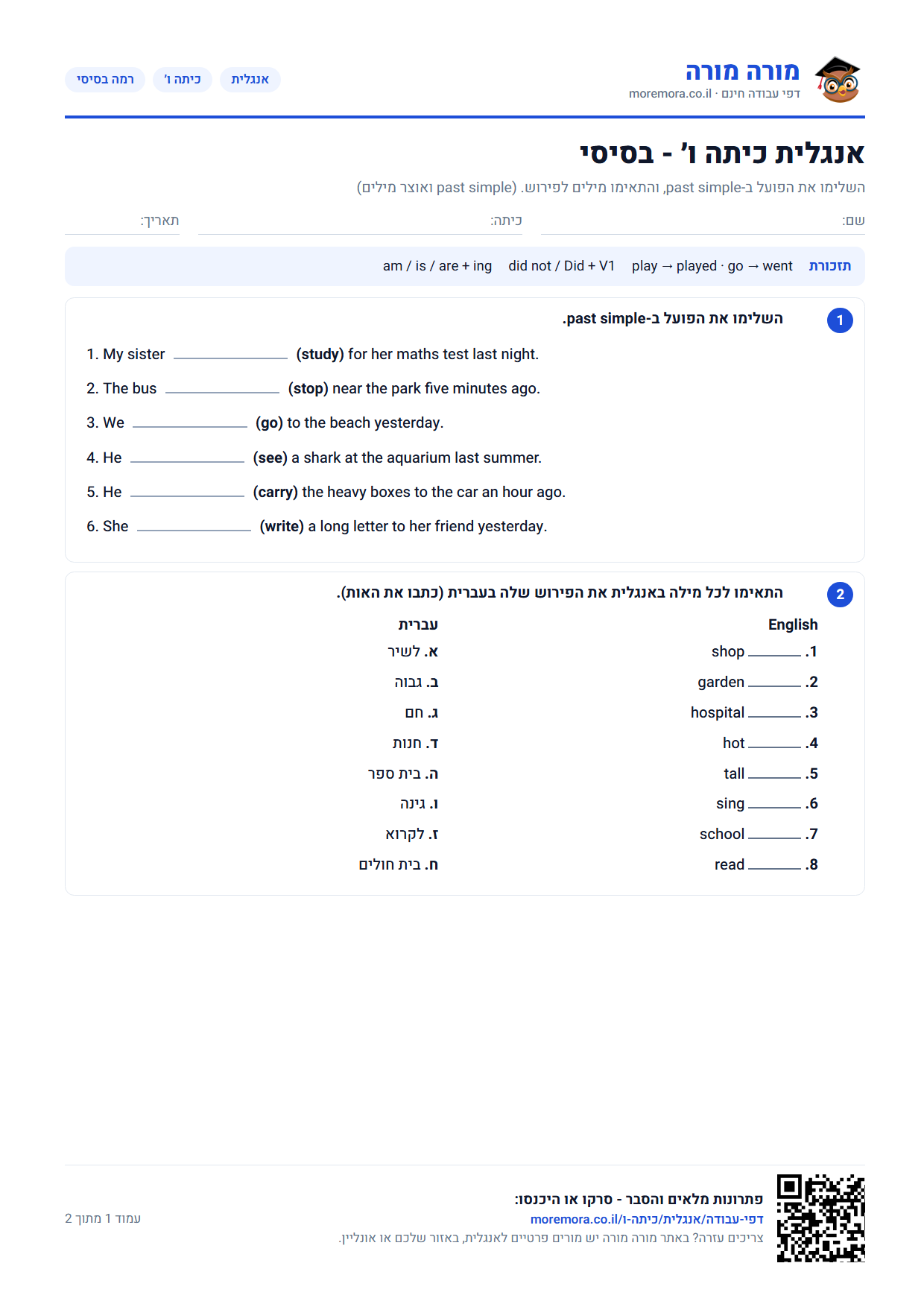Click the blank before (write)
This screenshot has width=924, height=1307.
pyautogui.click(x=194, y=527)
